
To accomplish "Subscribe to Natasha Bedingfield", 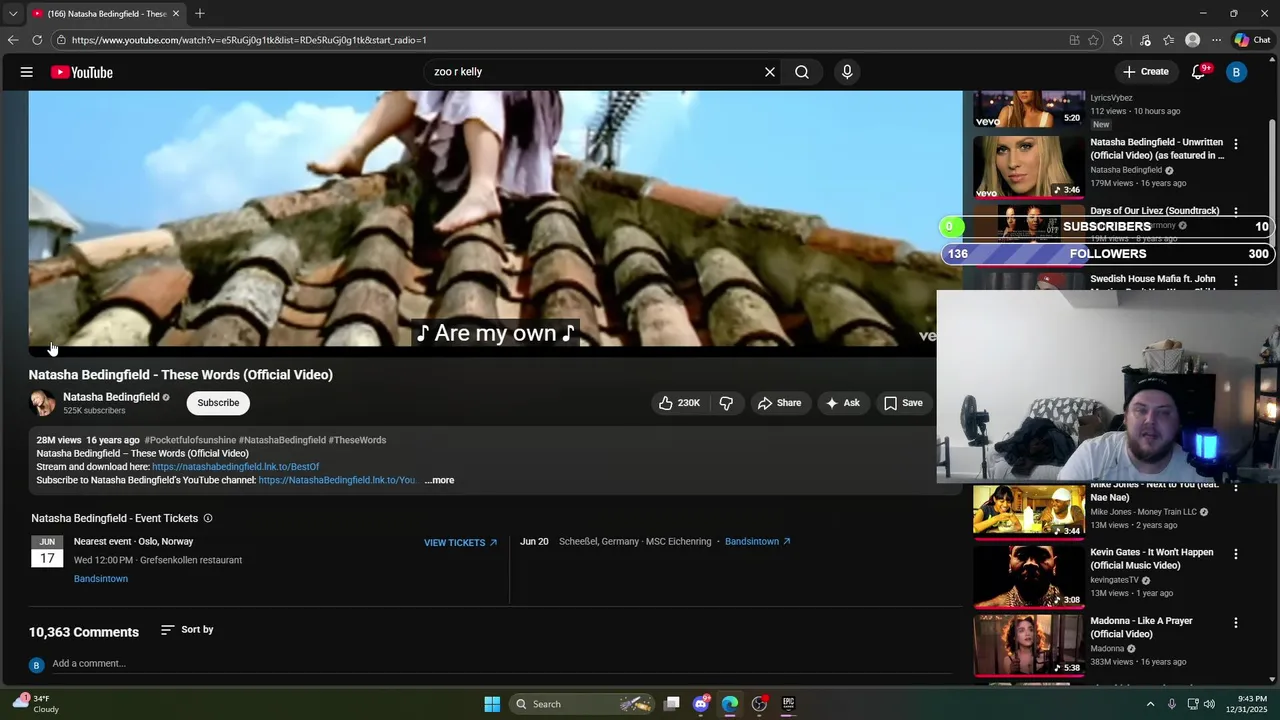I will click(x=218, y=403).
